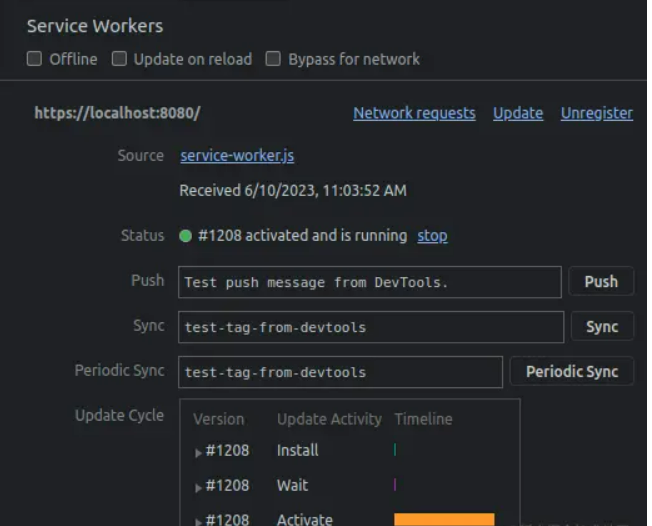Click the Source label

(x=141, y=156)
